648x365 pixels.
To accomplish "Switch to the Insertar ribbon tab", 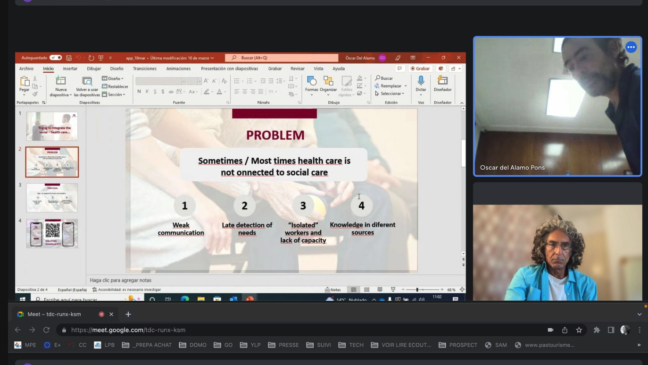I will pyautogui.click(x=70, y=69).
